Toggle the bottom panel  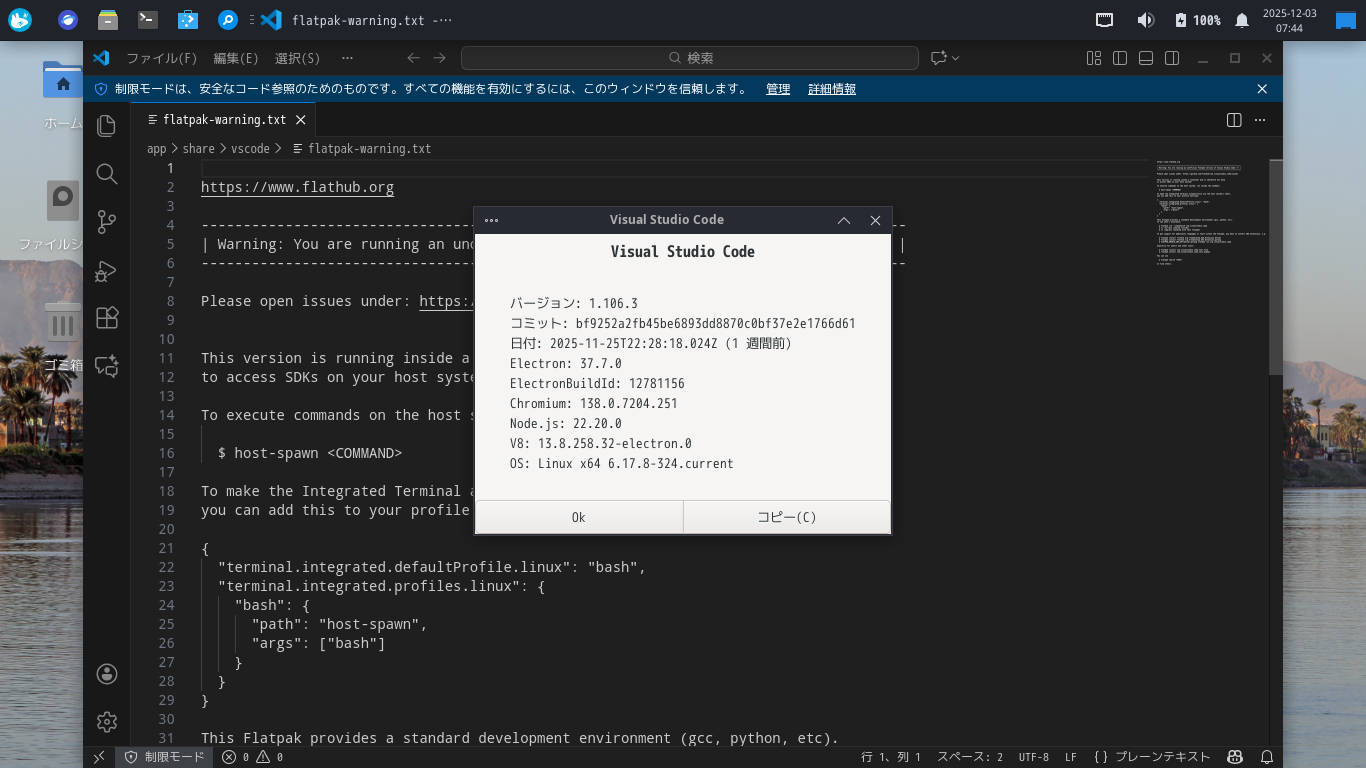click(1146, 58)
